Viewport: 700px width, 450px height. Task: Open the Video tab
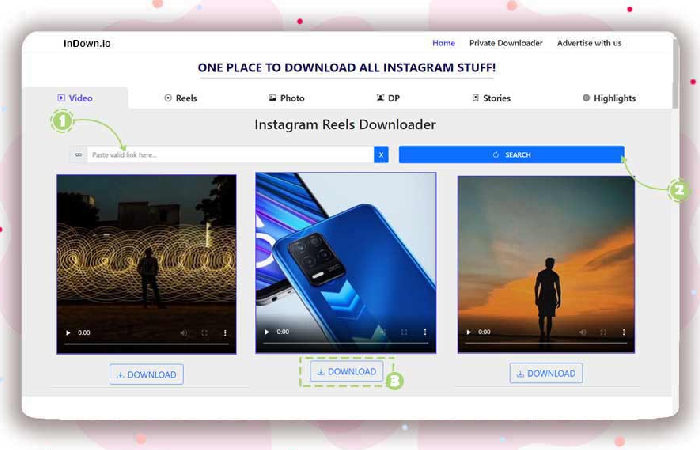(75, 98)
